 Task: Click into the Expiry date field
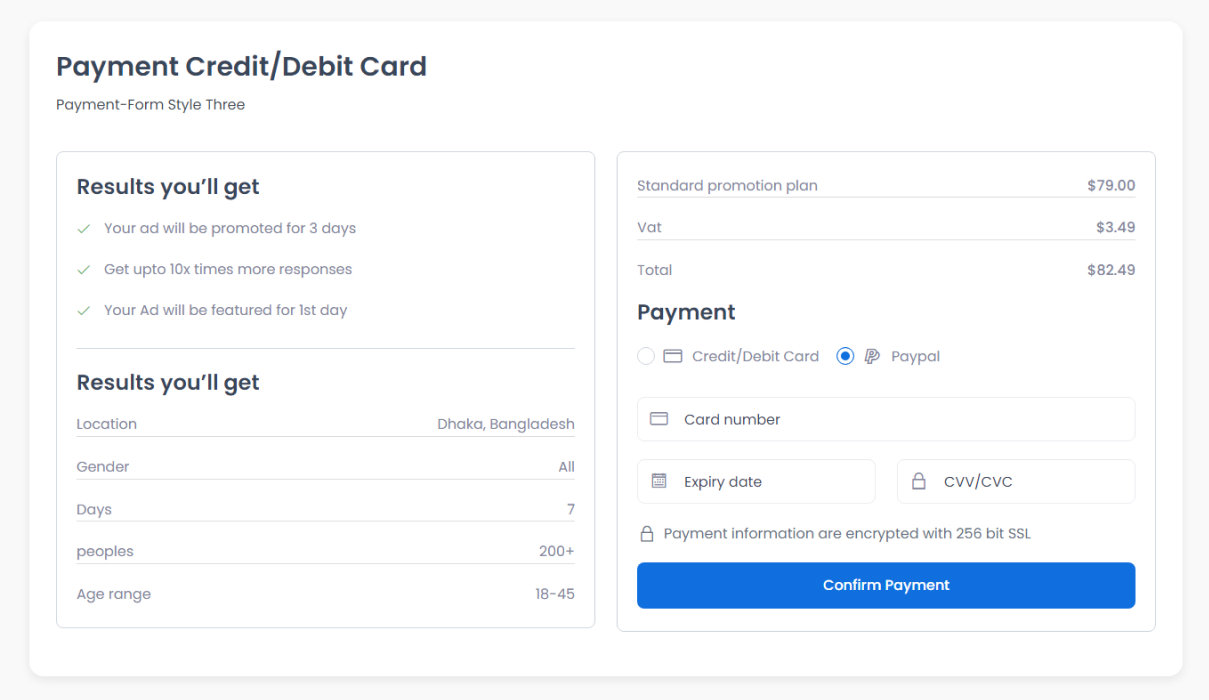pos(770,481)
